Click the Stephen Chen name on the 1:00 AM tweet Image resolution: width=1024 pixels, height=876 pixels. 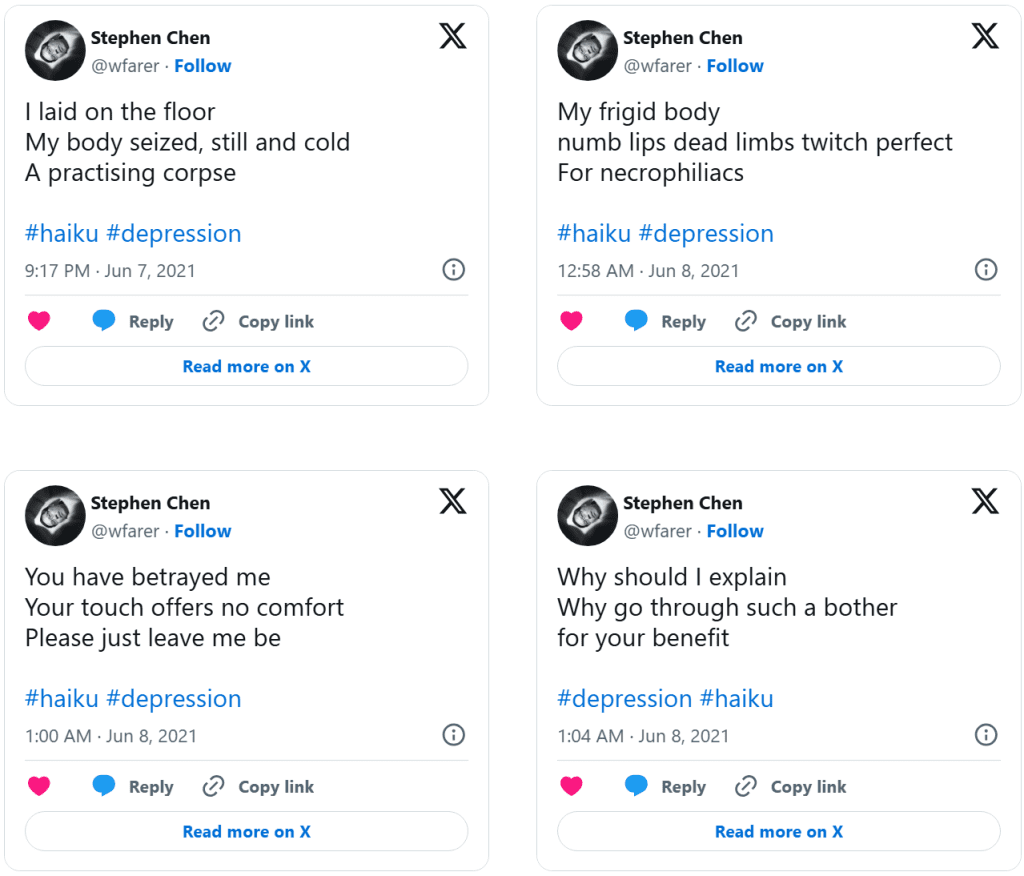[x=150, y=503]
